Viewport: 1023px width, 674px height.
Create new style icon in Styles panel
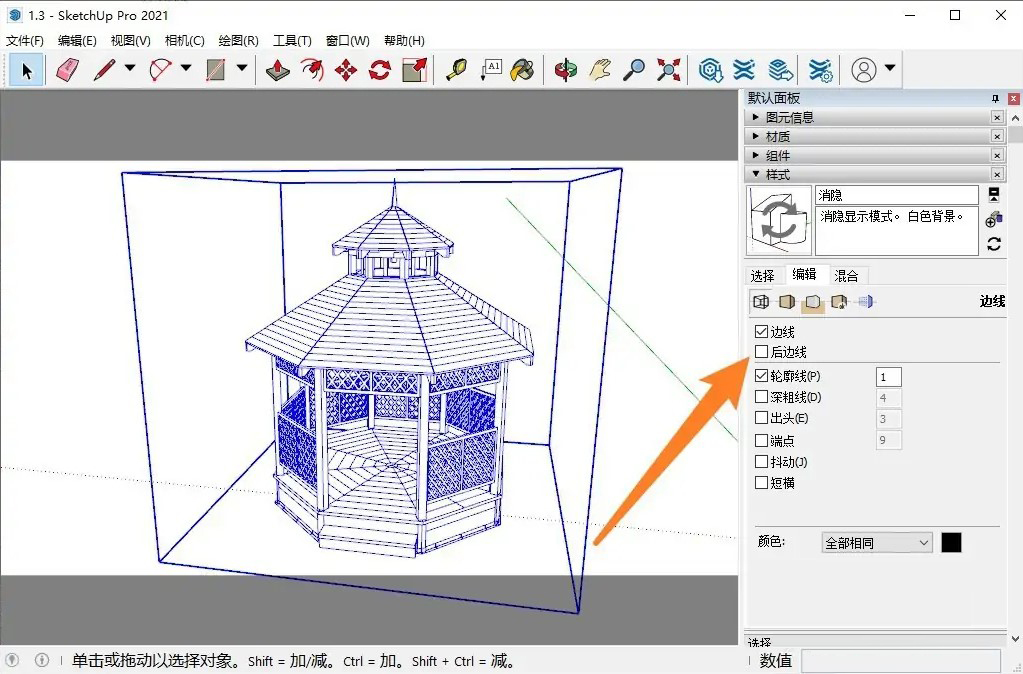(x=993, y=219)
